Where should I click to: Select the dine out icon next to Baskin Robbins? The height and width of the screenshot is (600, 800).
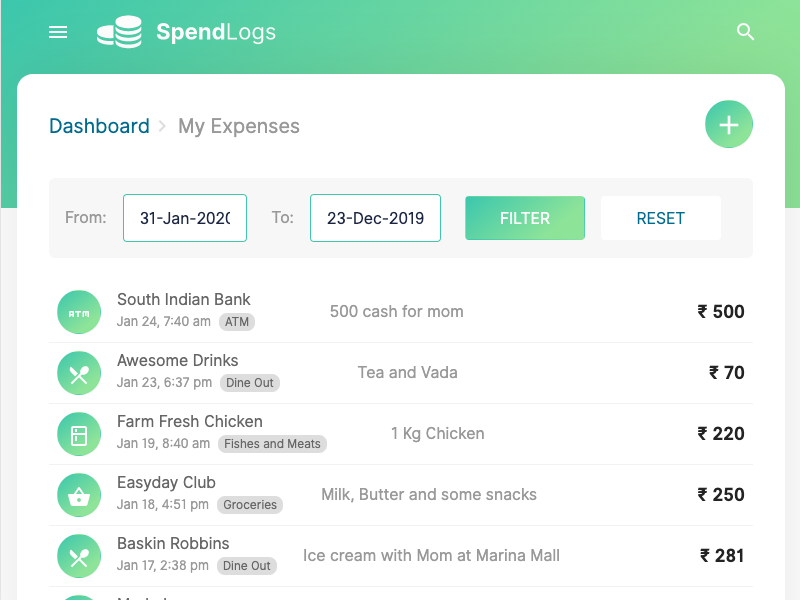coord(79,555)
